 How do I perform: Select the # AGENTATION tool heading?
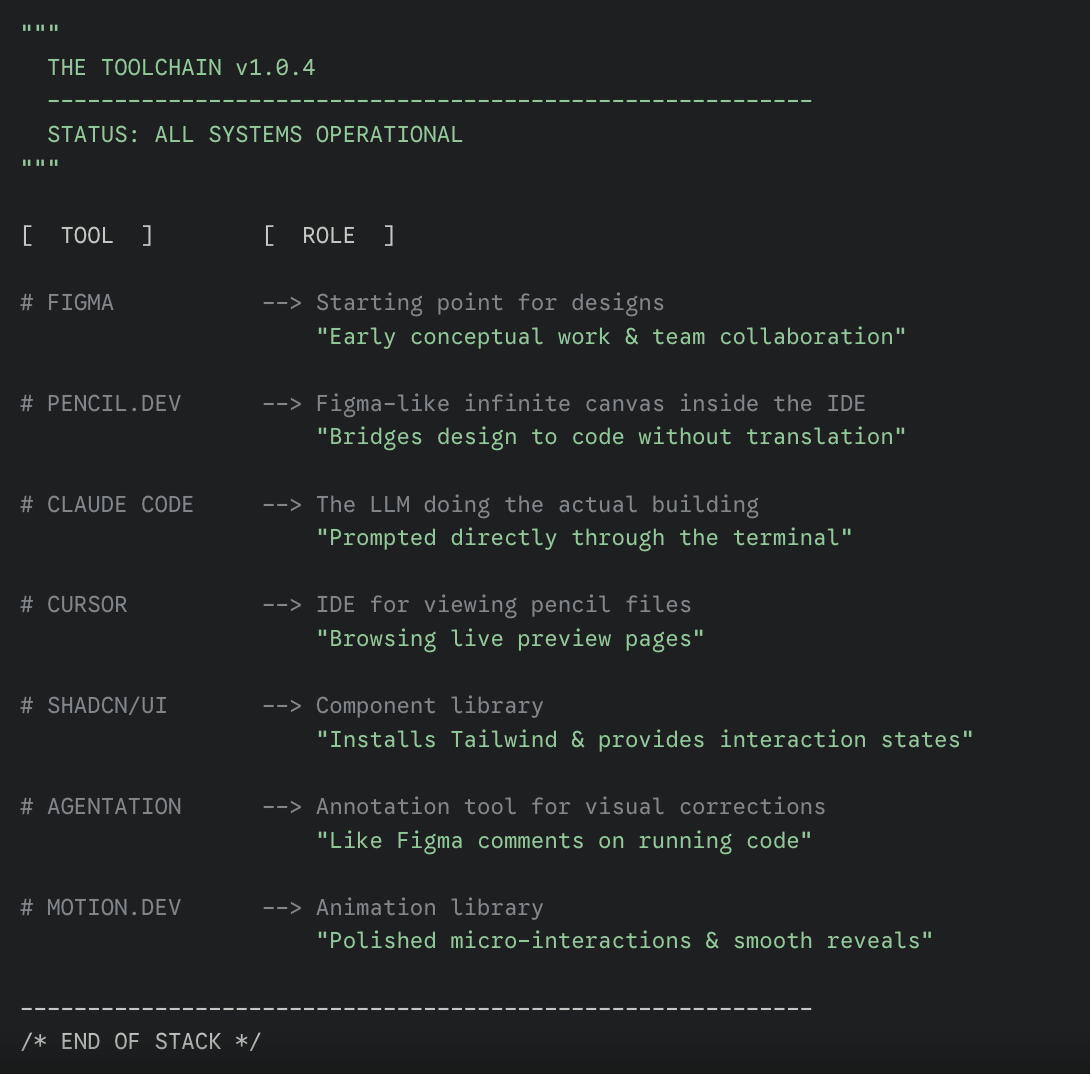[101, 807]
